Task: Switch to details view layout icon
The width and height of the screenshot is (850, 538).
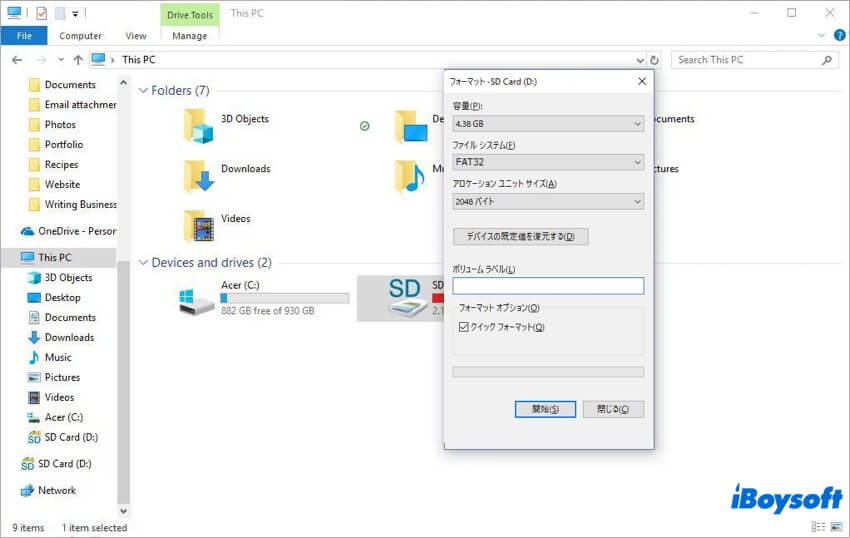Action: tap(818, 527)
